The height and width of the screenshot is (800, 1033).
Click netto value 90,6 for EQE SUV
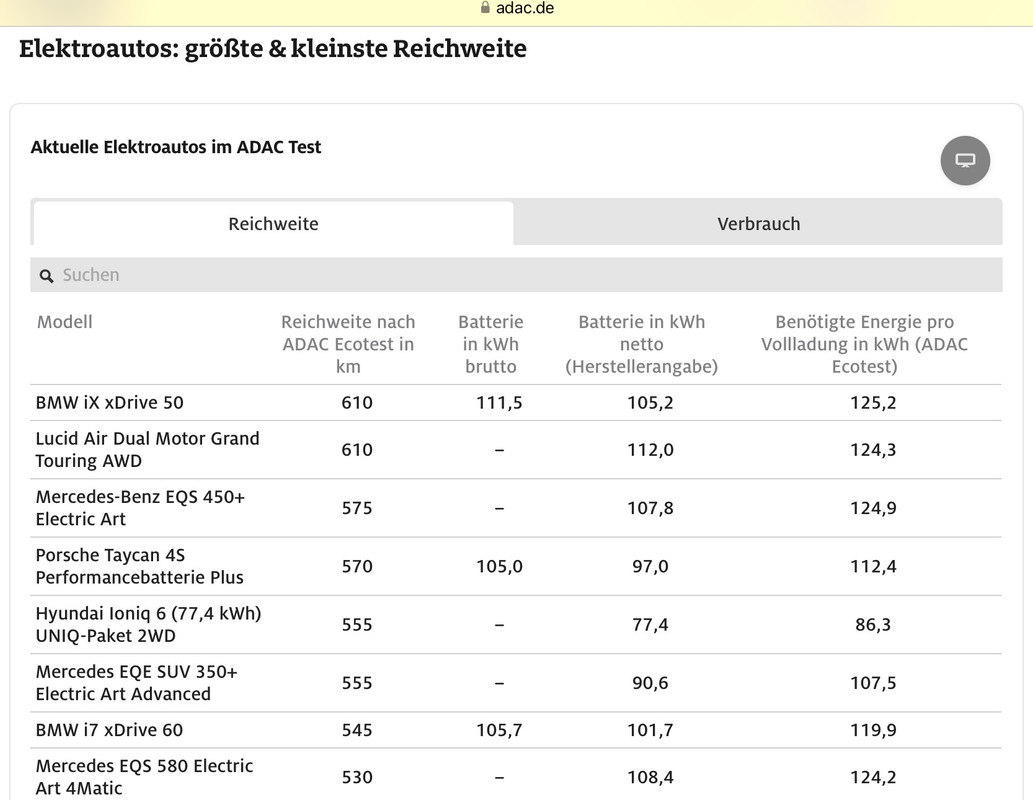[x=650, y=683]
